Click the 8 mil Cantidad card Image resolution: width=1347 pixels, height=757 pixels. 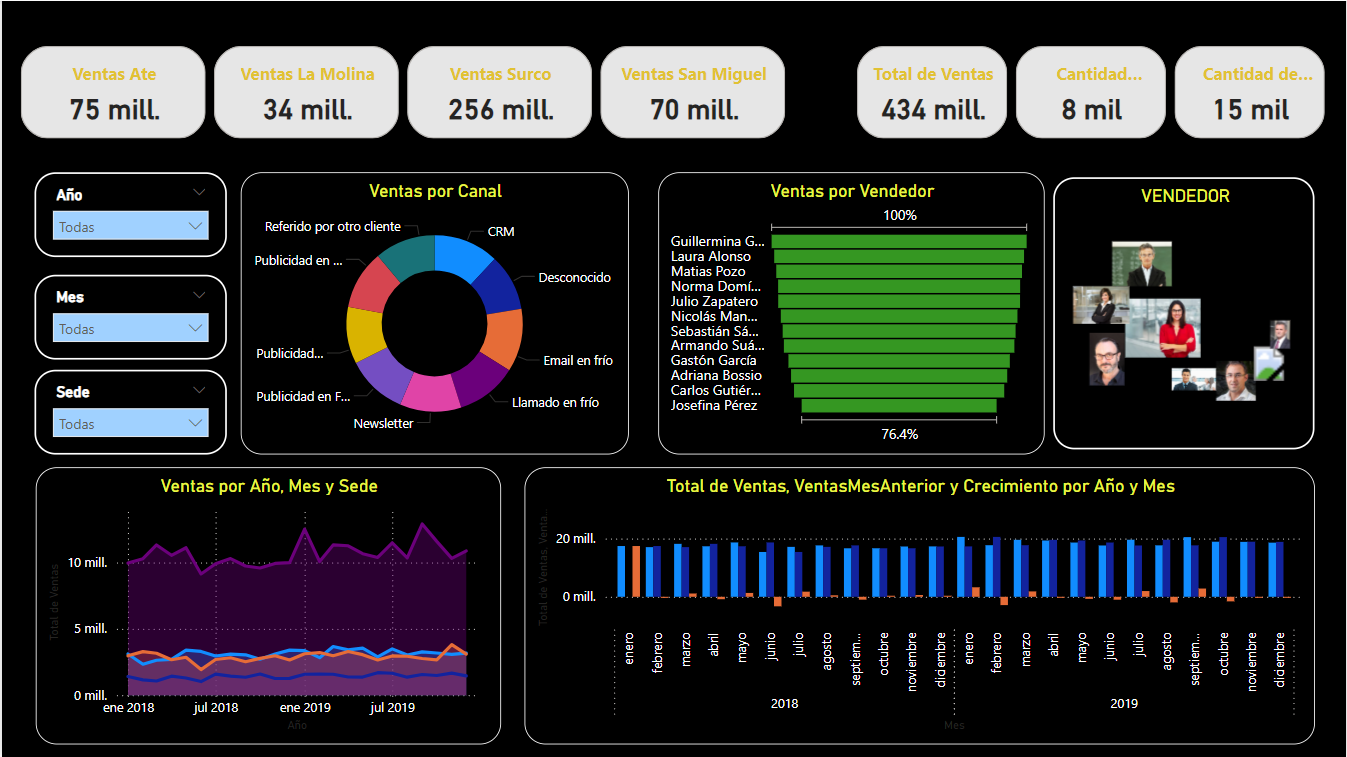coord(1091,92)
